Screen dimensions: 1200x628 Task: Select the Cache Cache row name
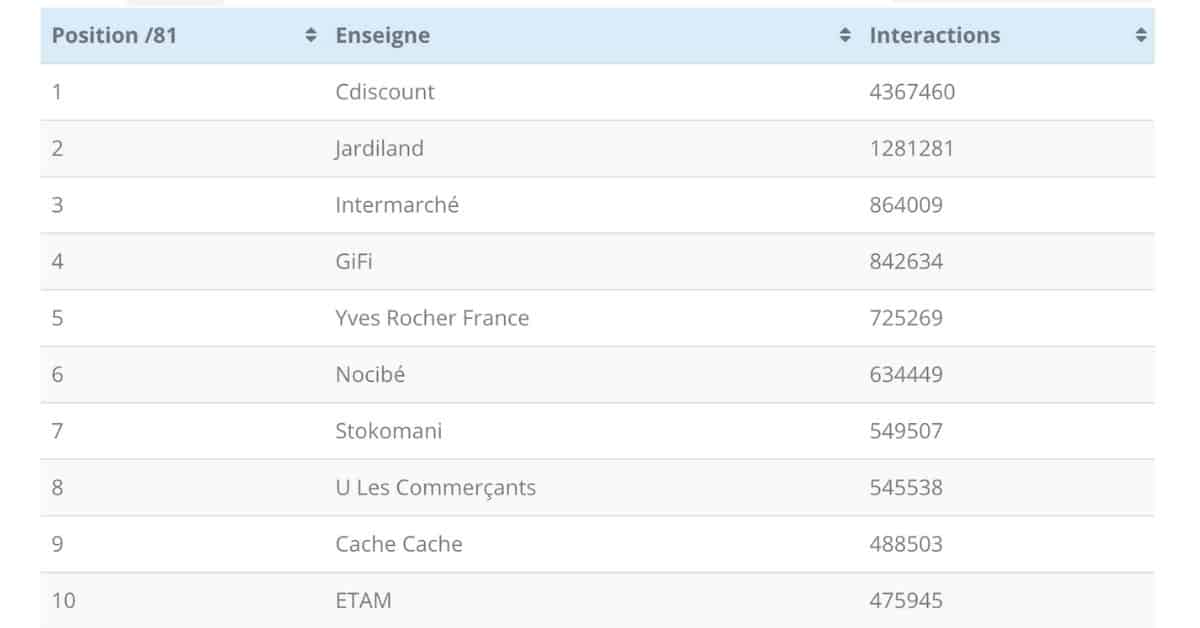399,544
